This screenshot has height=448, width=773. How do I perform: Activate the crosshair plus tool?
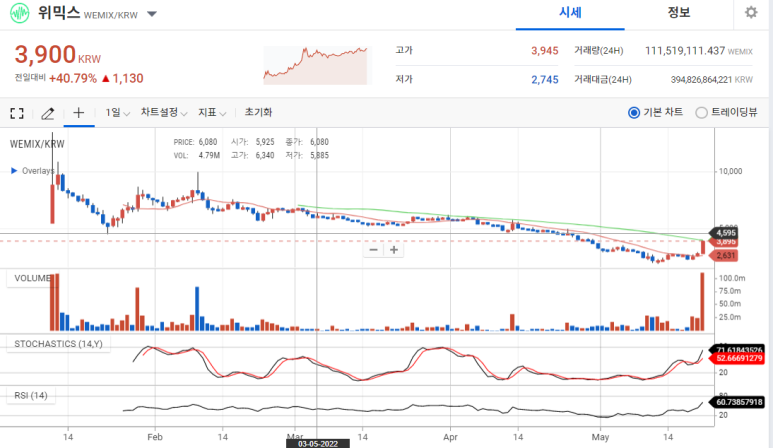click(x=78, y=113)
